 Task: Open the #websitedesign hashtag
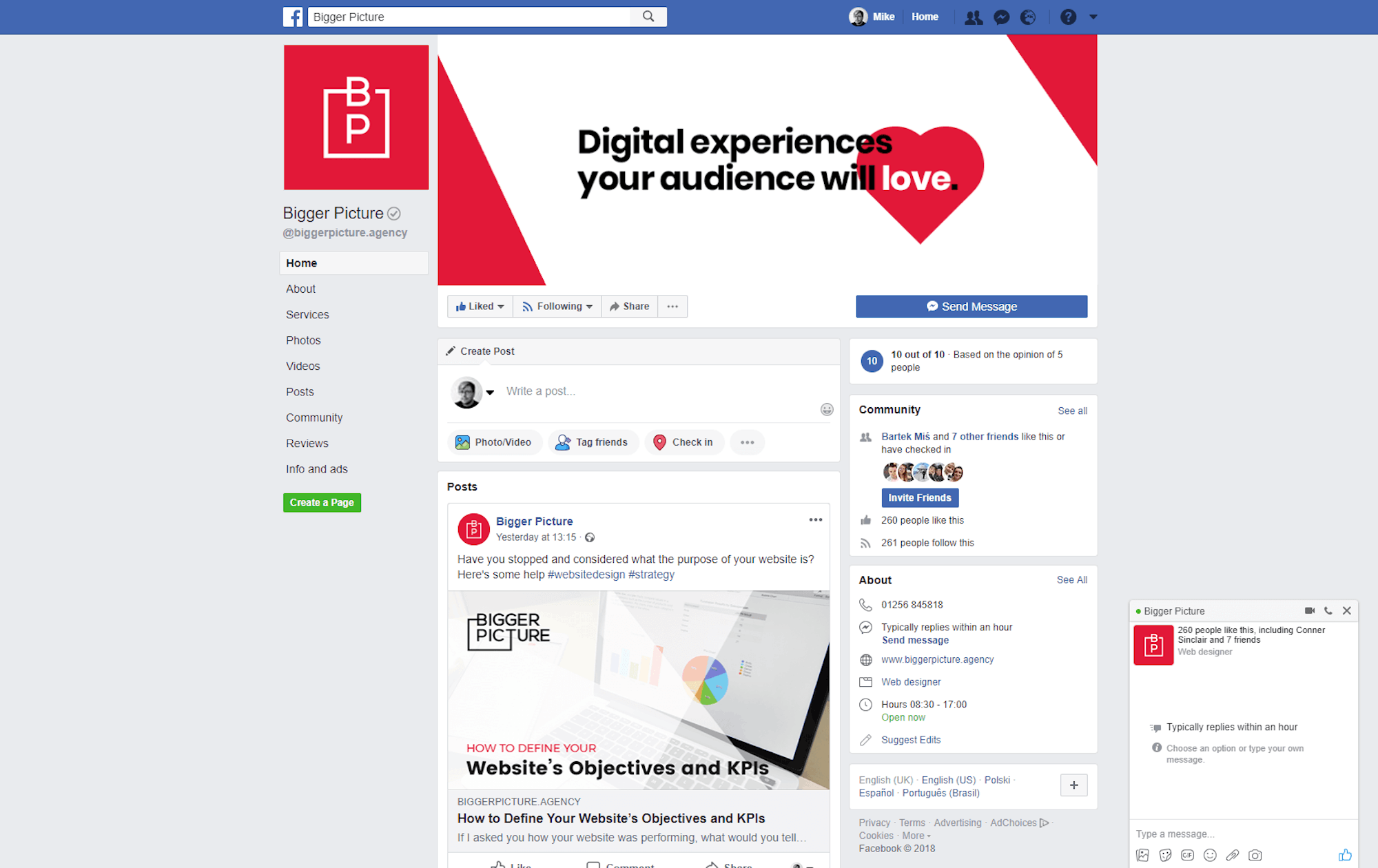click(x=586, y=575)
